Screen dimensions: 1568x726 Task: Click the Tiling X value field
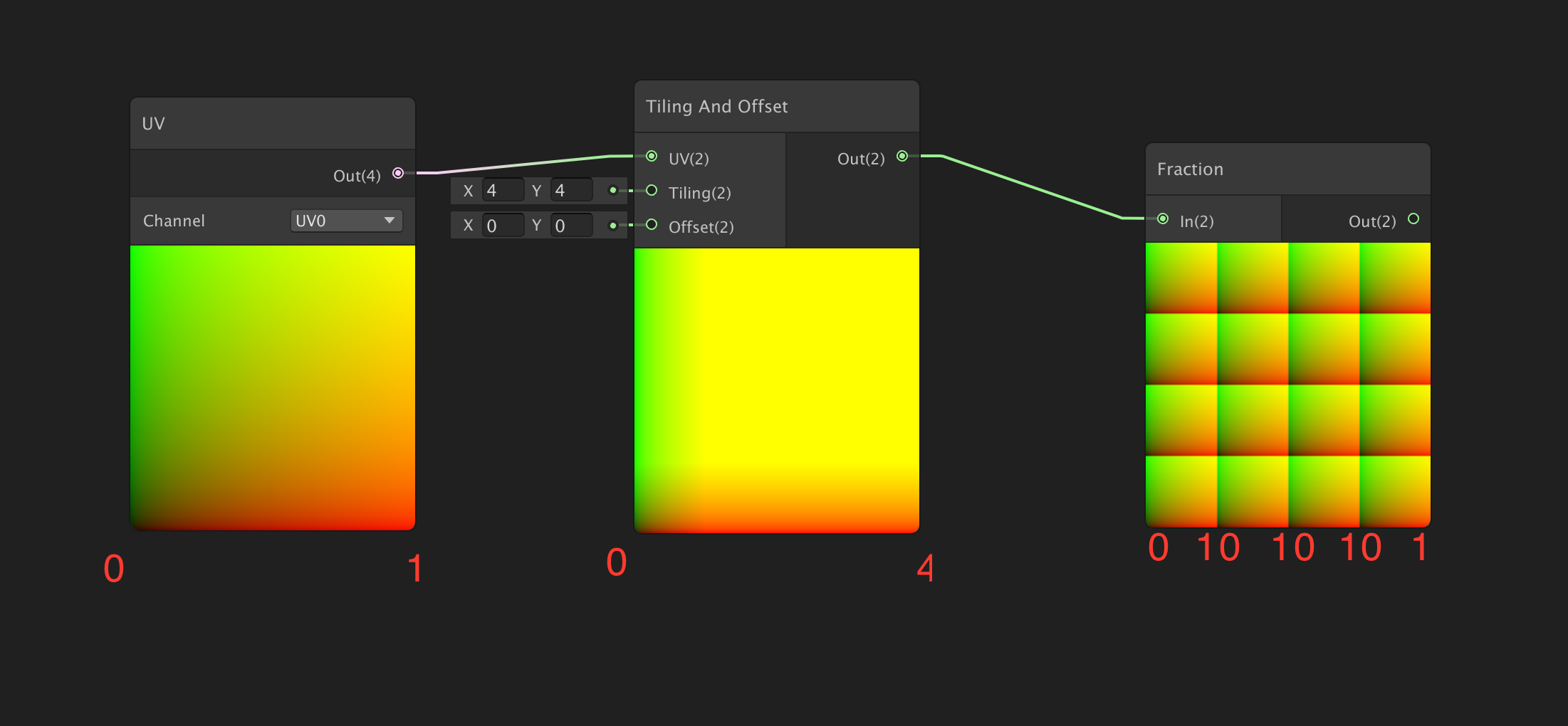[503, 191]
